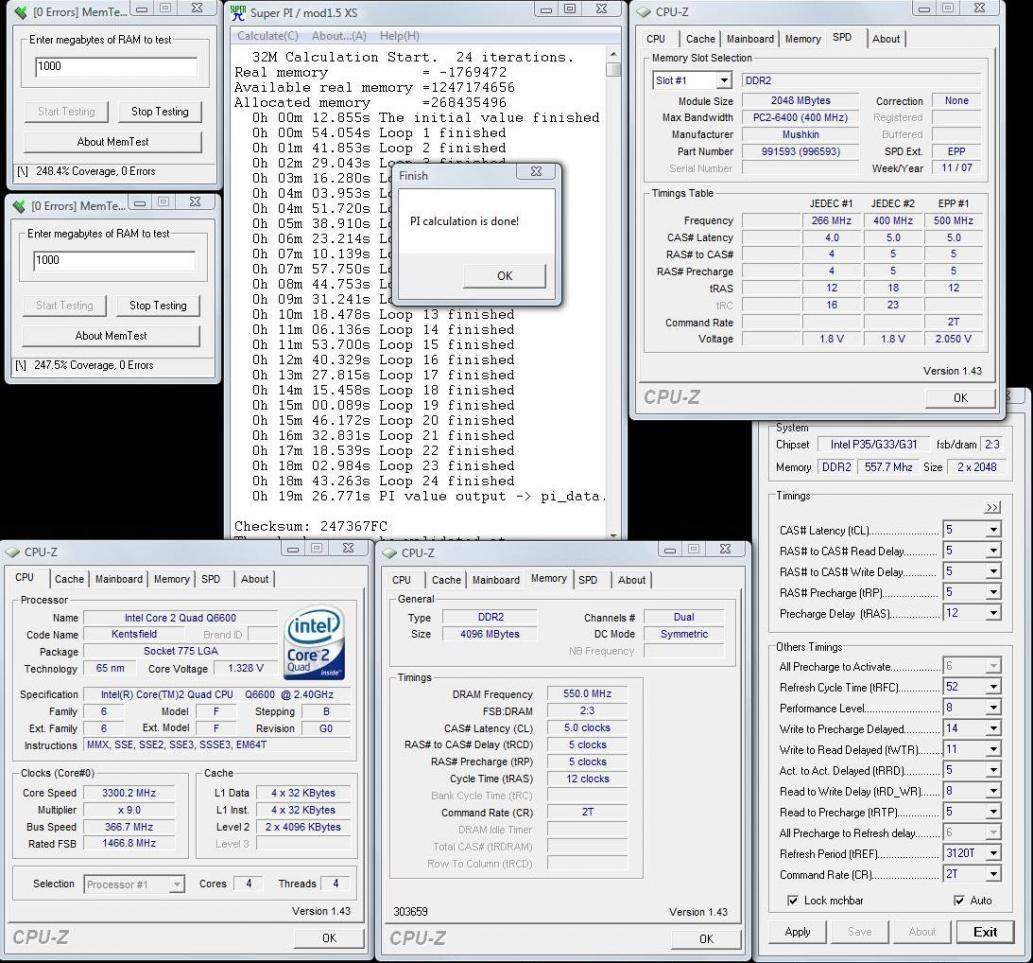
Task: Click the 550.0 MHz DRAM Frequency value
Action: (x=587, y=694)
